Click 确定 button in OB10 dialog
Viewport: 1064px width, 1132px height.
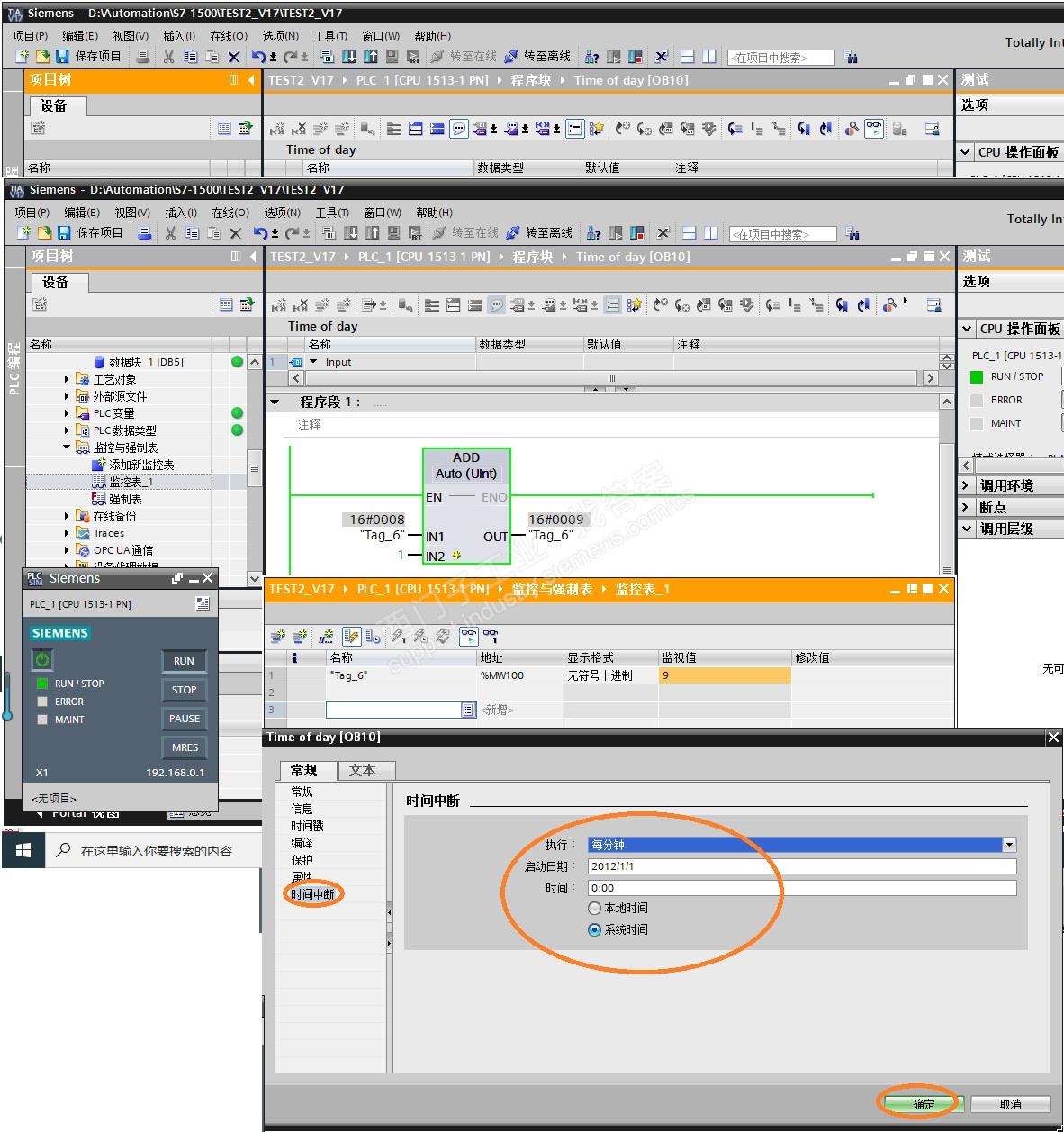click(924, 1104)
